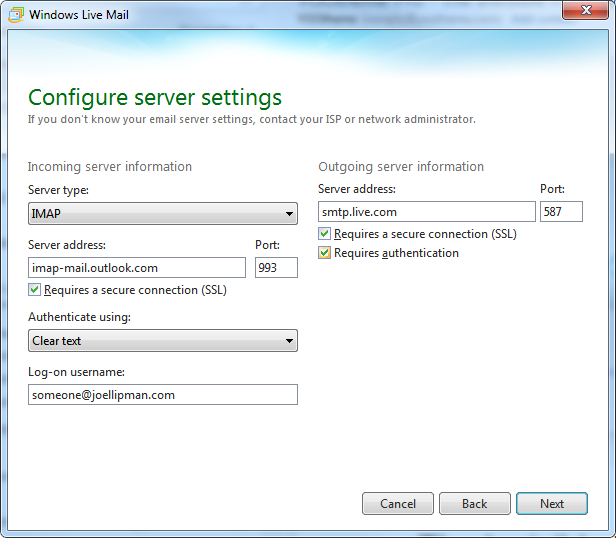
Task: Uncheck outgoing Requires a secure connection (SSL)
Action: pos(325,234)
